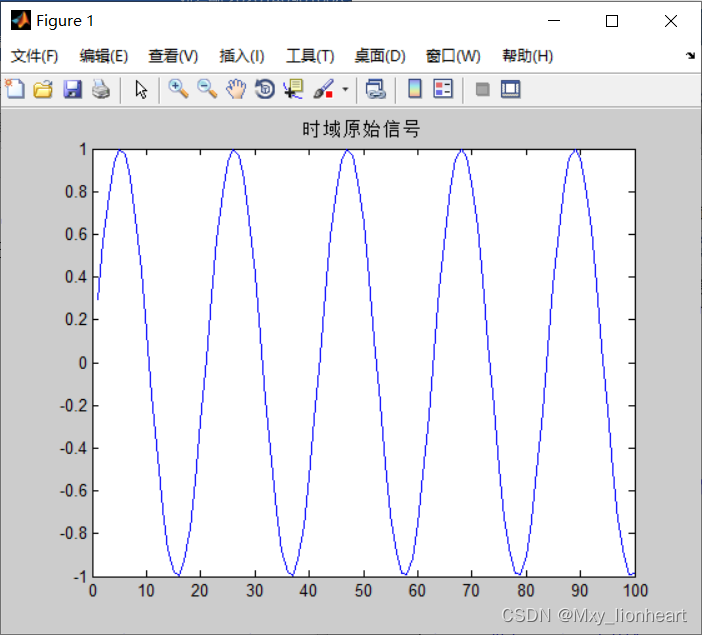702x635 pixels.
Task: Click the Show Plot Tools icon
Action: click(x=510, y=89)
